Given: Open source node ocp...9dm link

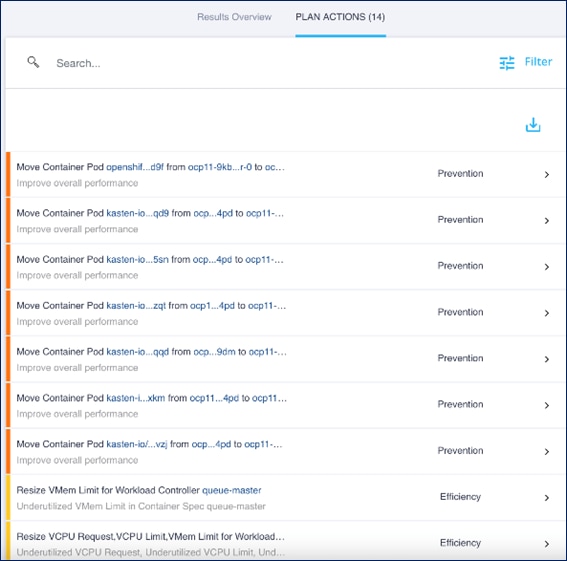Looking at the screenshot, I should point(214,352).
